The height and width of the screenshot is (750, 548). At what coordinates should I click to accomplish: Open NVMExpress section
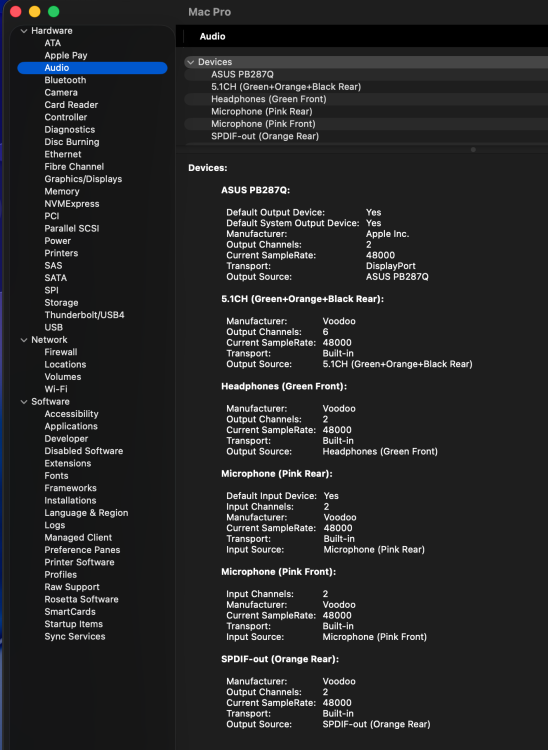click(x=72, y=204)
